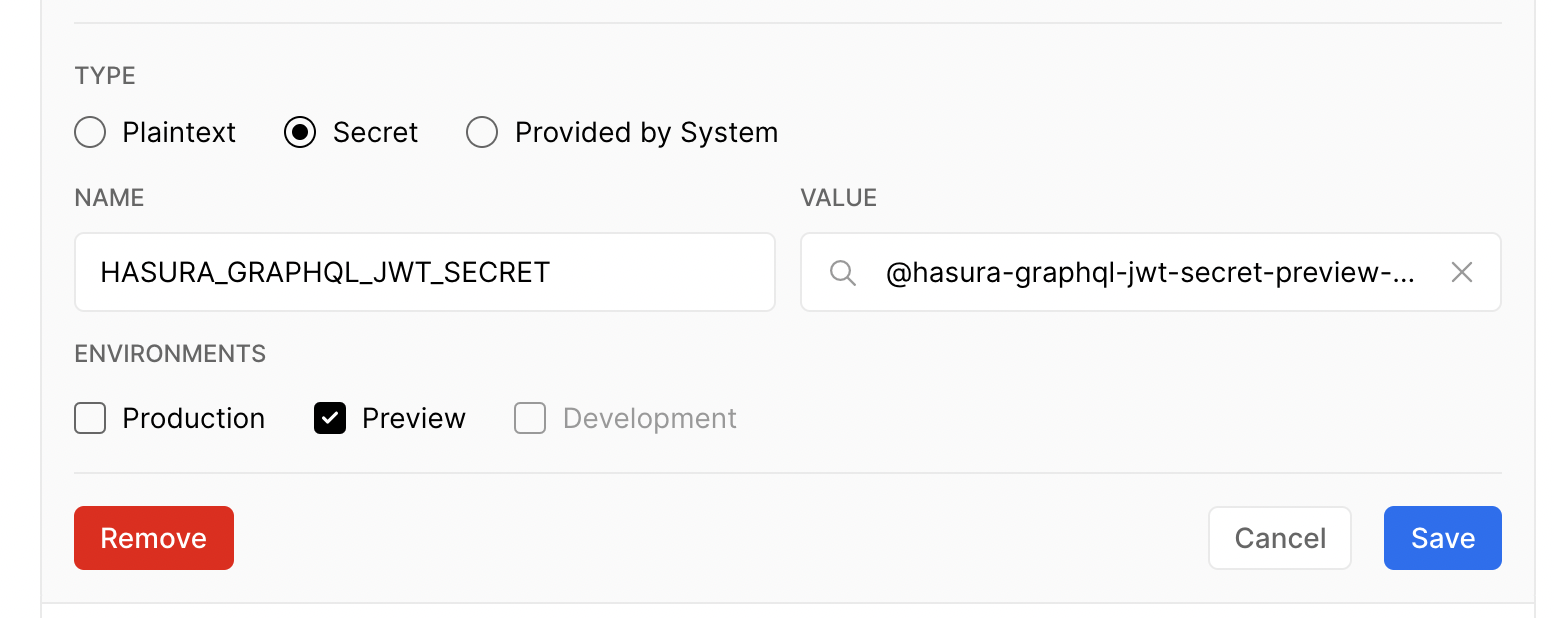Clear the secret value with X icon
This screenshot has height=618, width=1554.
click(x=1461, y=272)
